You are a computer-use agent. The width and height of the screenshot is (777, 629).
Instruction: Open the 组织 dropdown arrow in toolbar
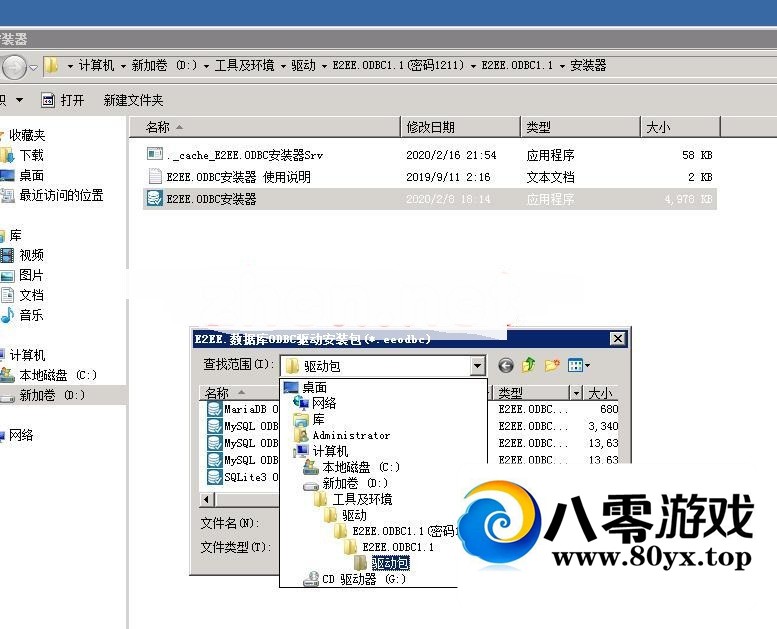click(19, 100)
